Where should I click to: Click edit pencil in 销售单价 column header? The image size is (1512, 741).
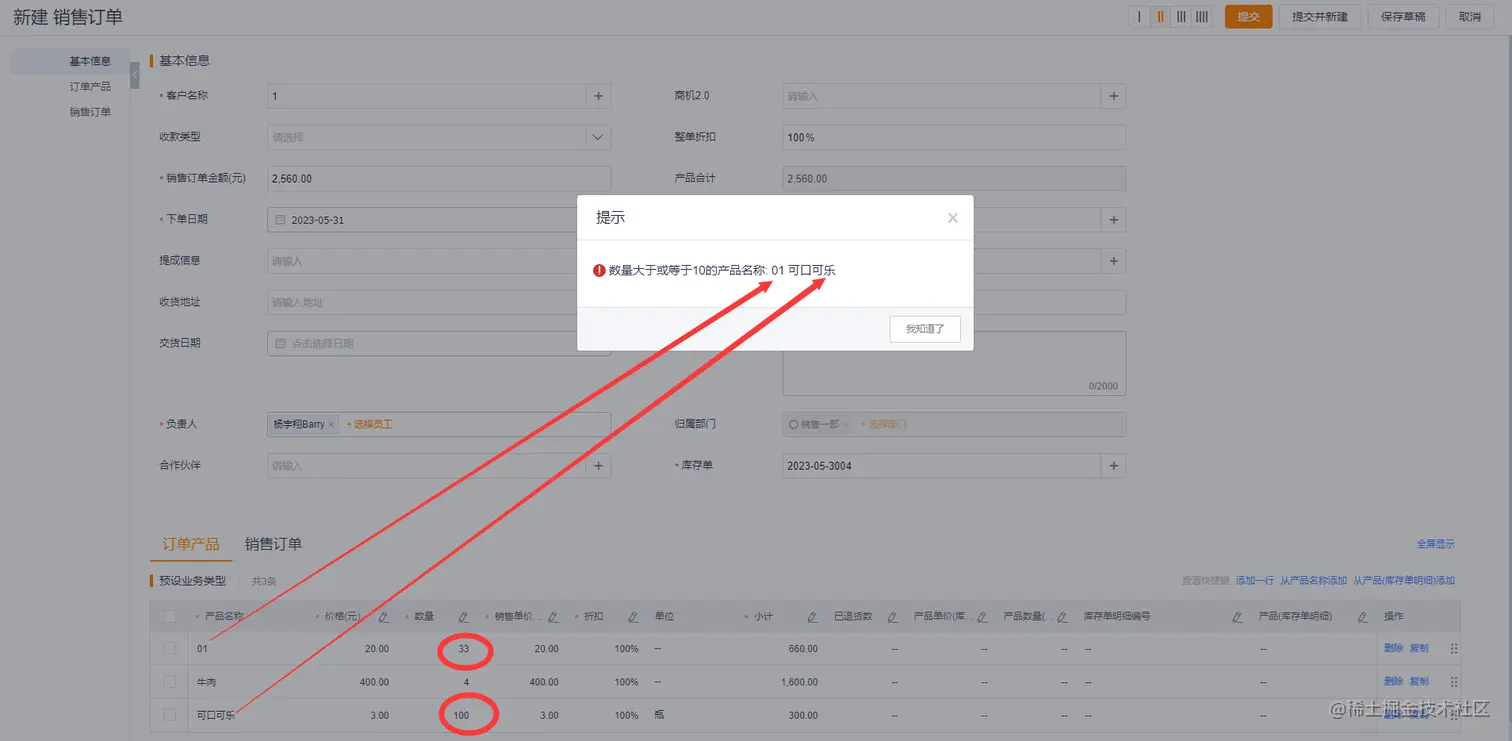tap(553, 617)
